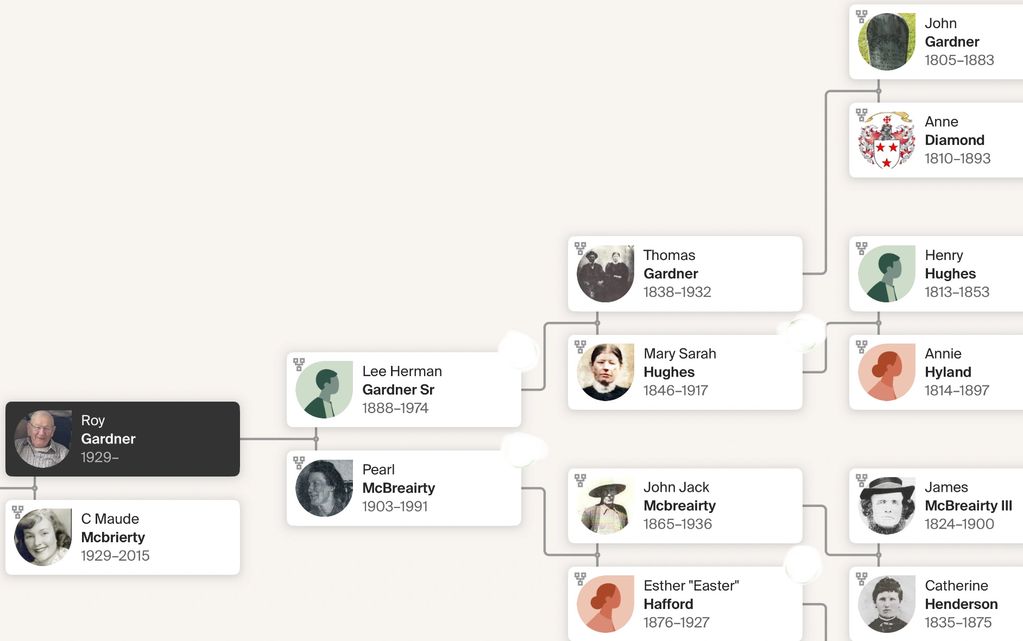Open Pearl McBreairty's name link
This screenshot has width=1023, height=641.
point(398,479)
